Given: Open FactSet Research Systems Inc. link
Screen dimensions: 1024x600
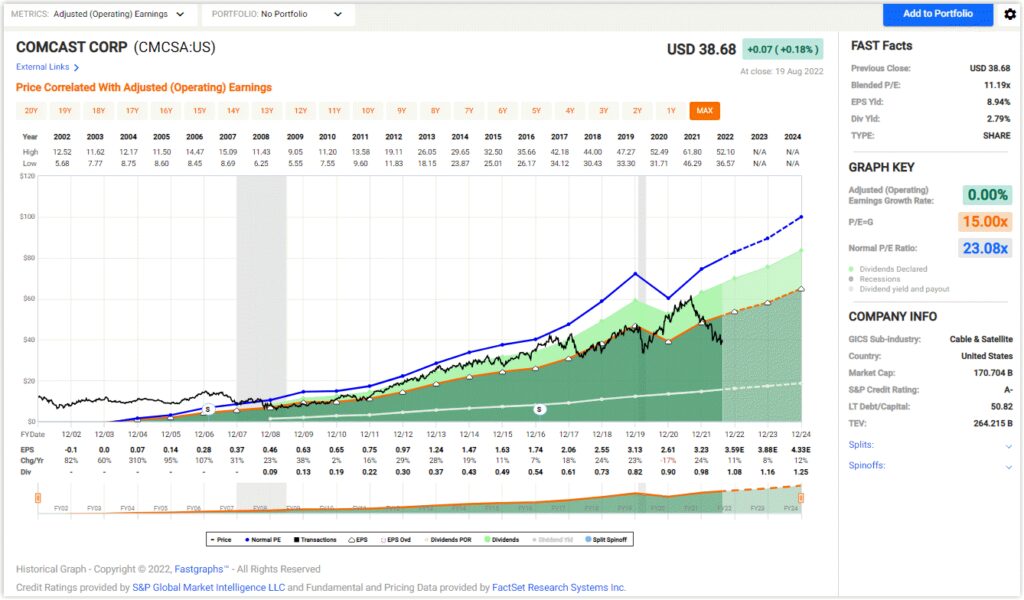Looking at the screenshot, I should [x=558, y=588].
